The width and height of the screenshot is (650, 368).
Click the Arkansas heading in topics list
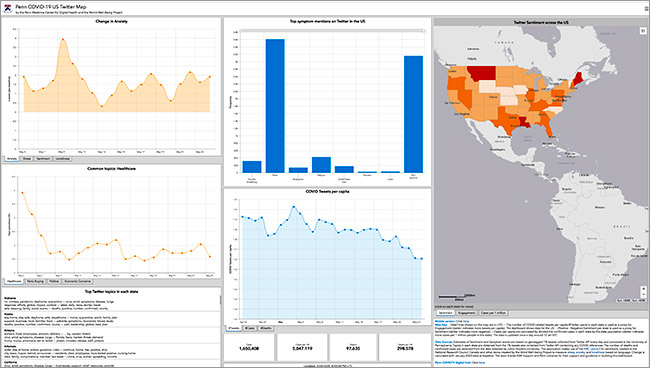(10, 346)
